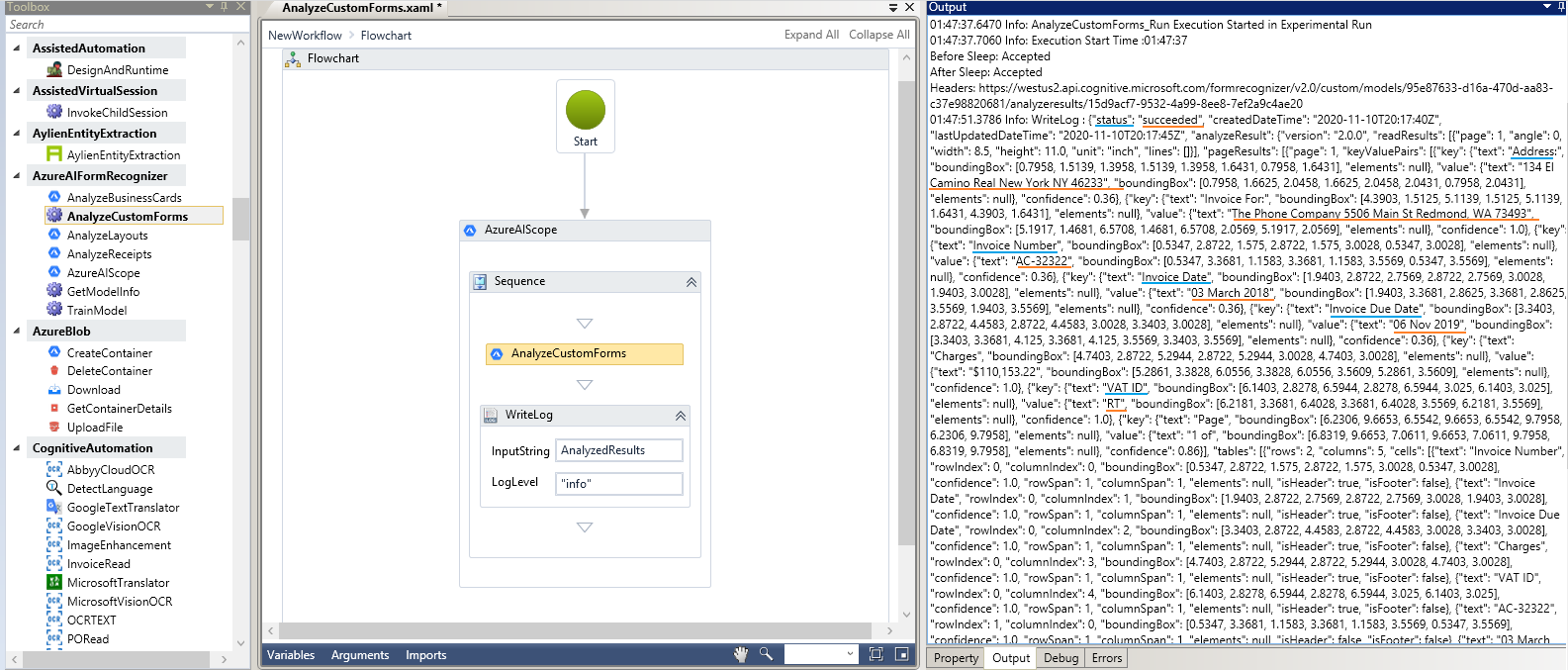Collapse the Sequence activity container
The height and width of the screenshot is (670, 1568).
pos(692,282)
